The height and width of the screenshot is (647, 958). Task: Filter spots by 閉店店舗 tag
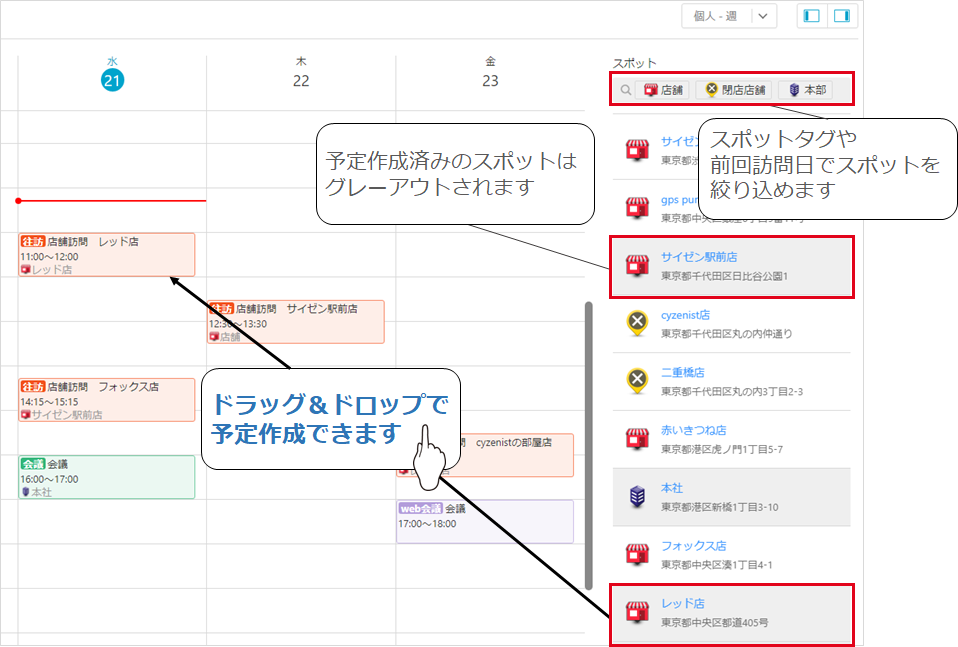click(735, 90)
